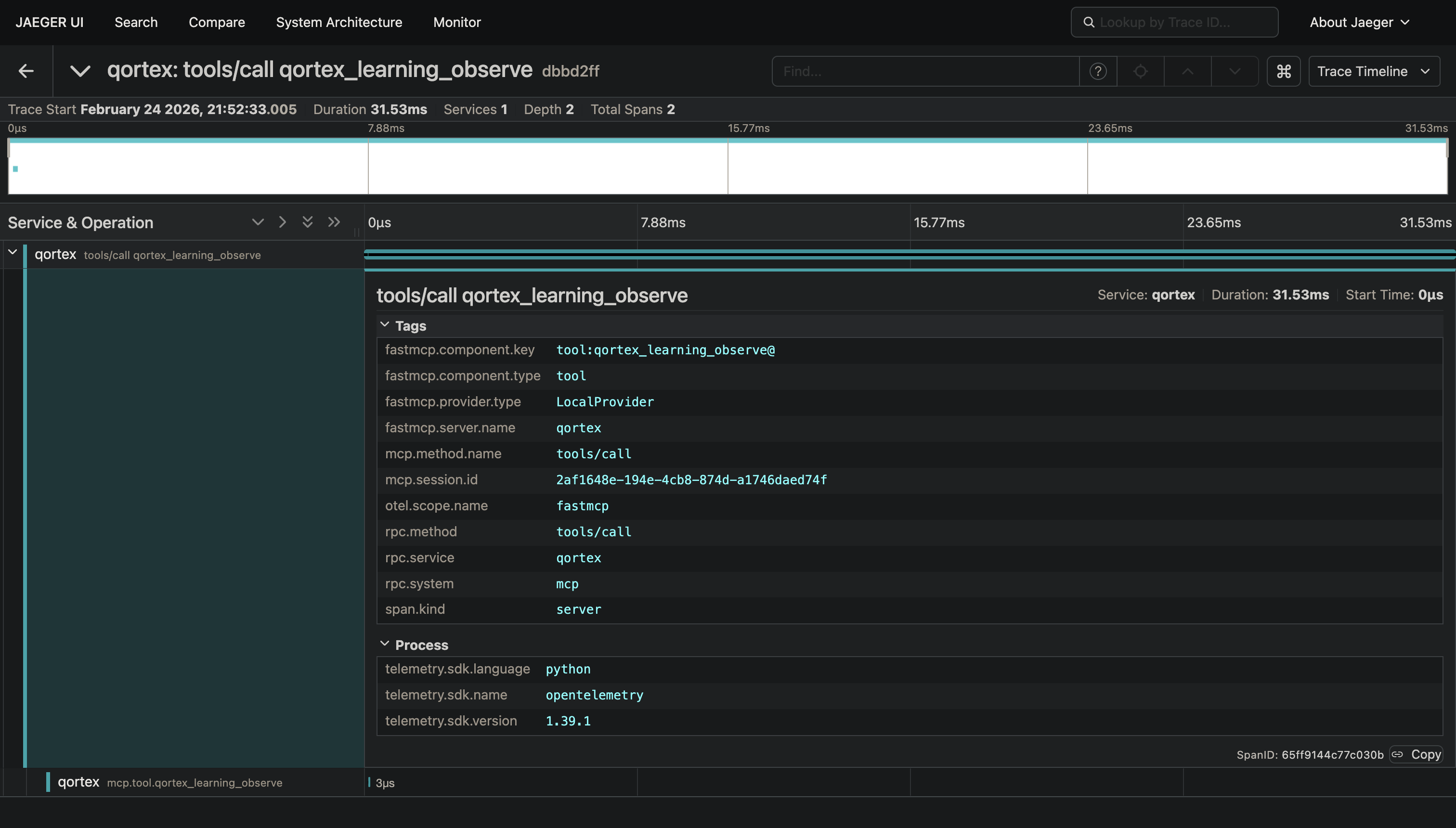
Task: Click the trace ID dbbd2ff text
Action: point(571,71)
